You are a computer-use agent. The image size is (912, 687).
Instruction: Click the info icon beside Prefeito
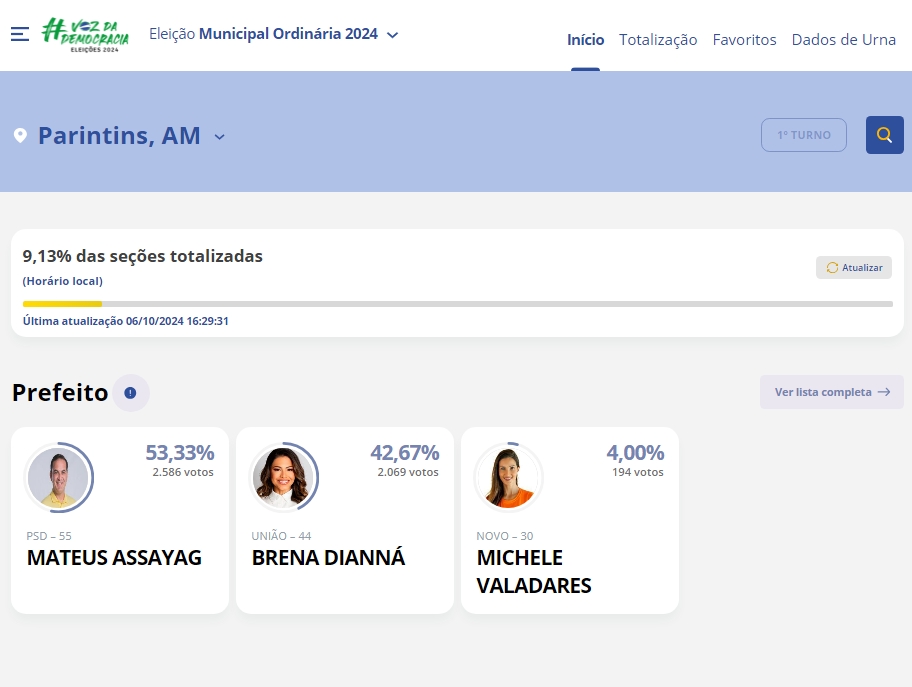point(130,393)
